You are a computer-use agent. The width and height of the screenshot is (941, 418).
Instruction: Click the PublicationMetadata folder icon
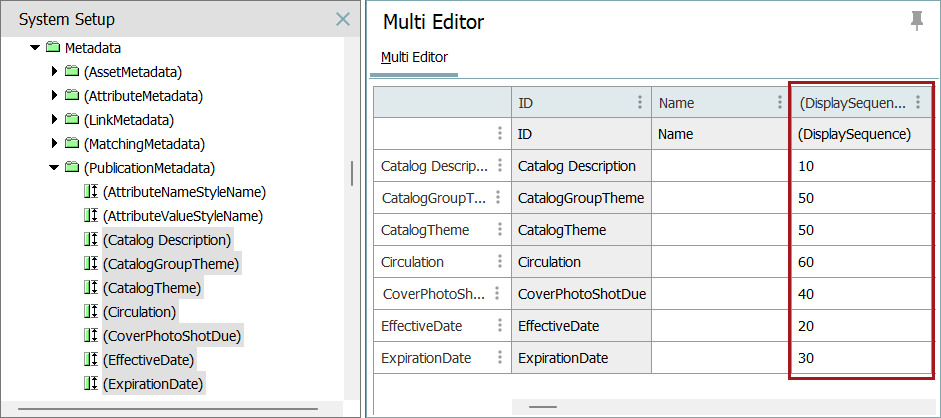pyautogui.click(x=72, y=168)
